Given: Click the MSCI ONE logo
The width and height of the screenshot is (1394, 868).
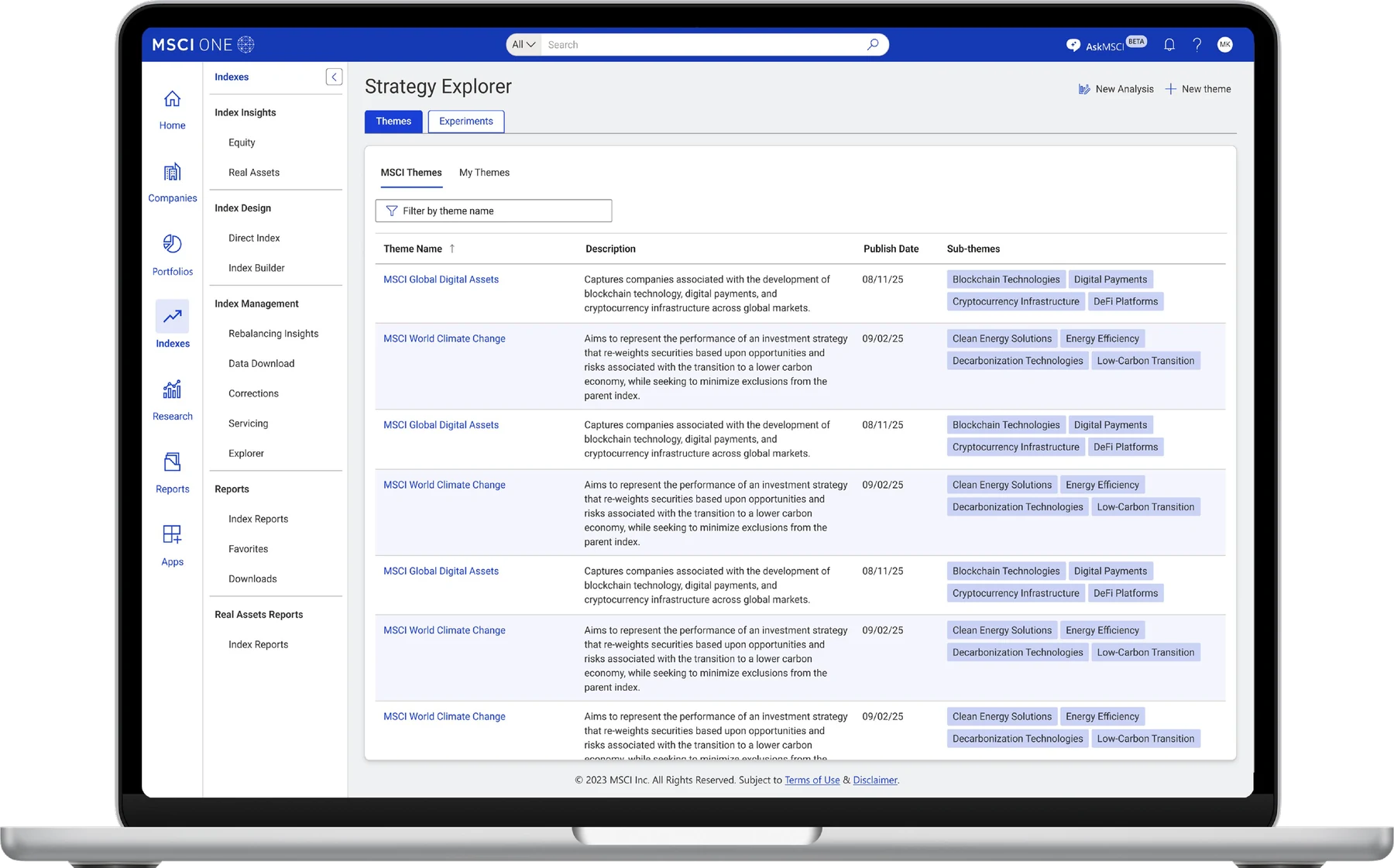Looking at the screenshot, I should (x=203, y=45).
